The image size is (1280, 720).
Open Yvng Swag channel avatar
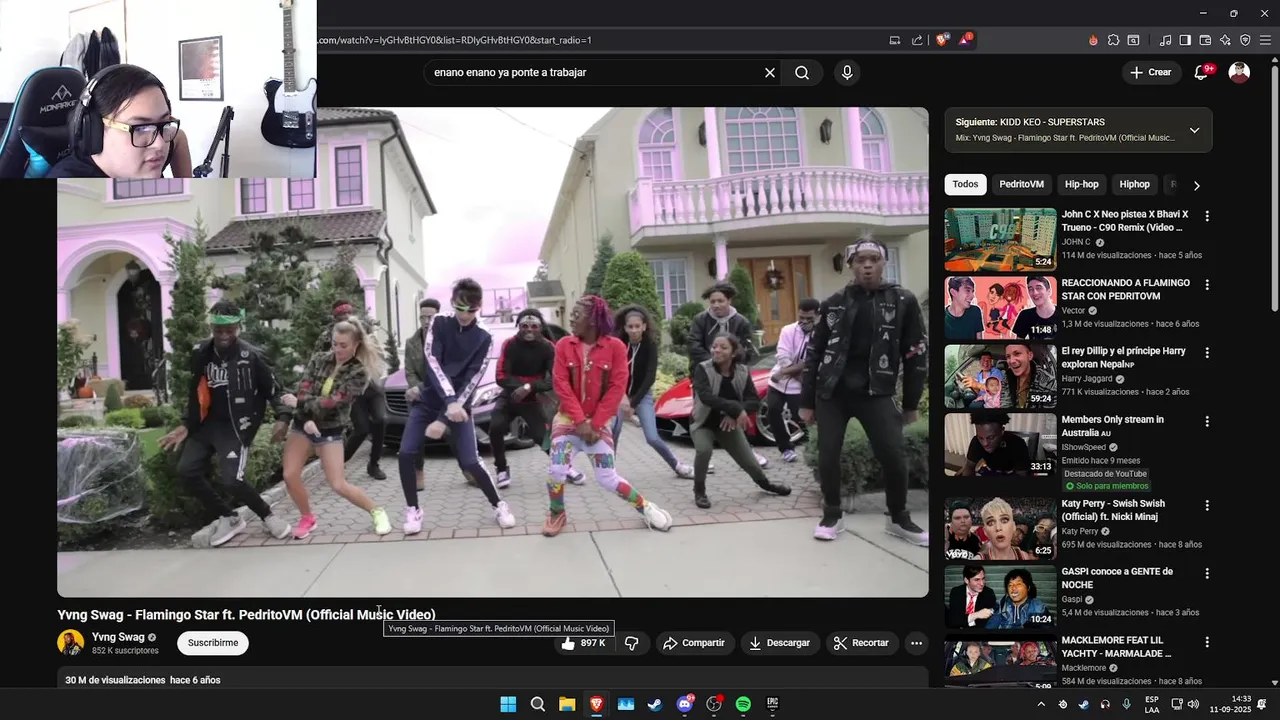coord(71,643)
